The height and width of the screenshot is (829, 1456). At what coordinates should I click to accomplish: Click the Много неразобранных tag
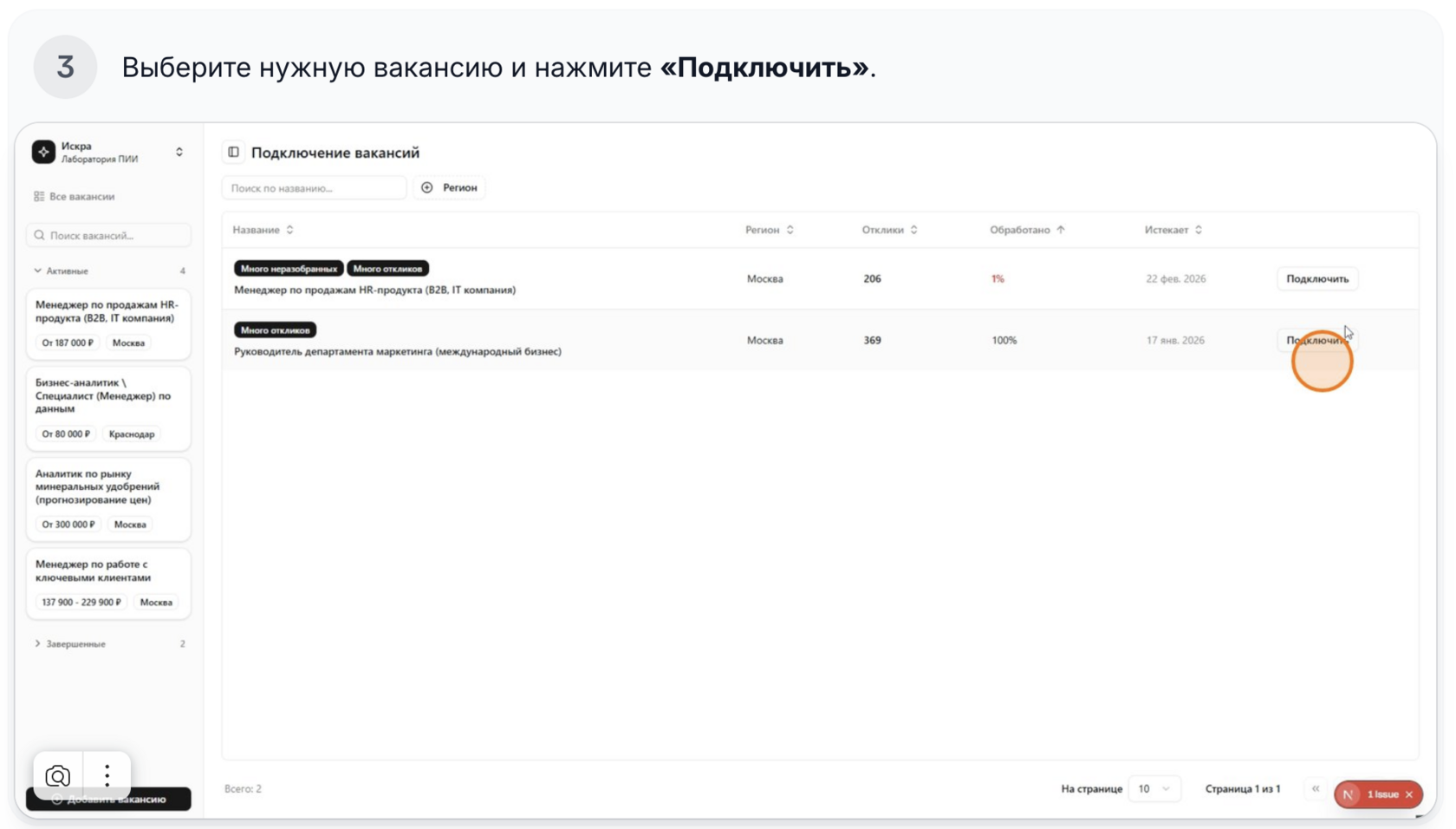pos(289,269)
